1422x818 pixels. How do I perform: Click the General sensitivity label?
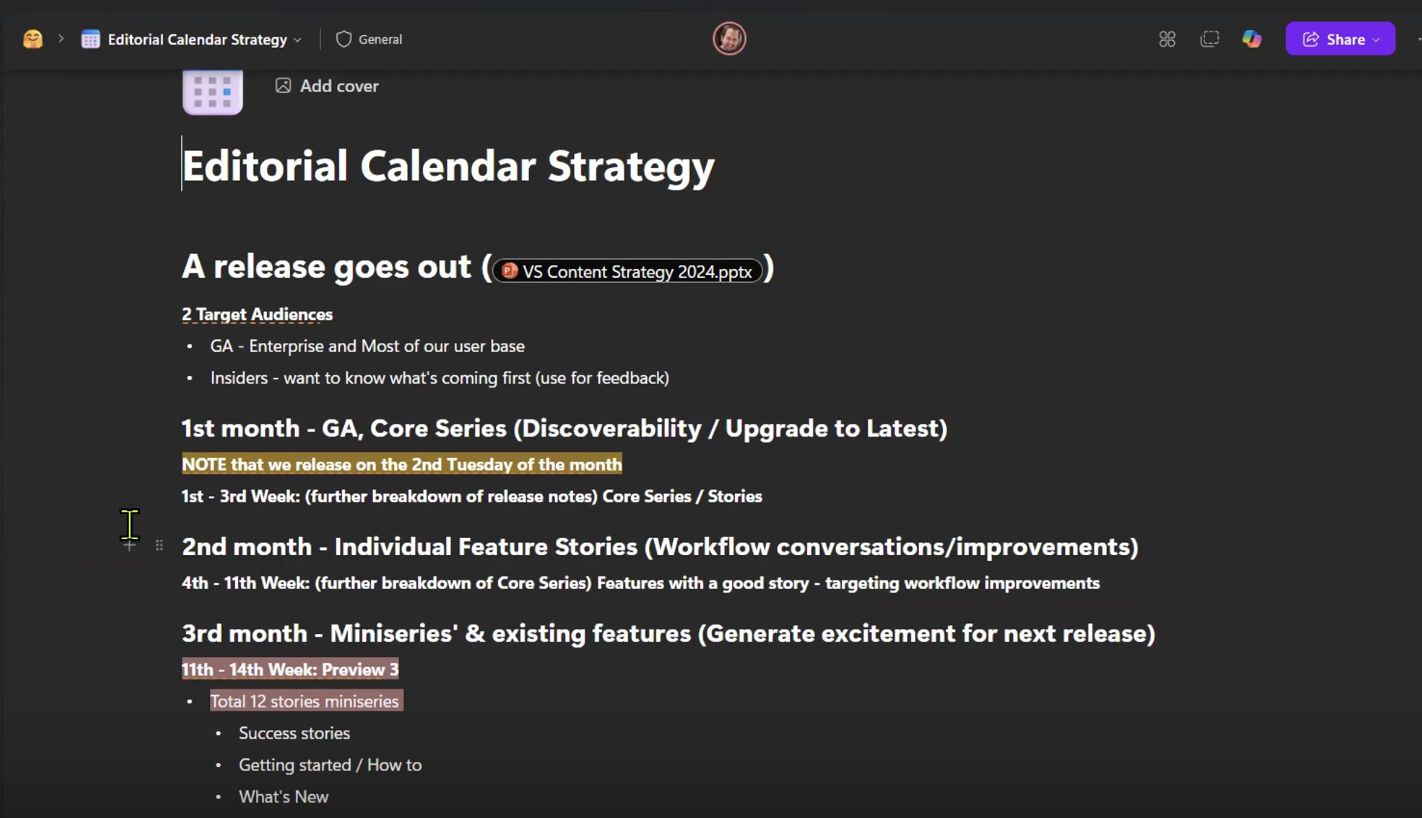click(x=369, y=39)
